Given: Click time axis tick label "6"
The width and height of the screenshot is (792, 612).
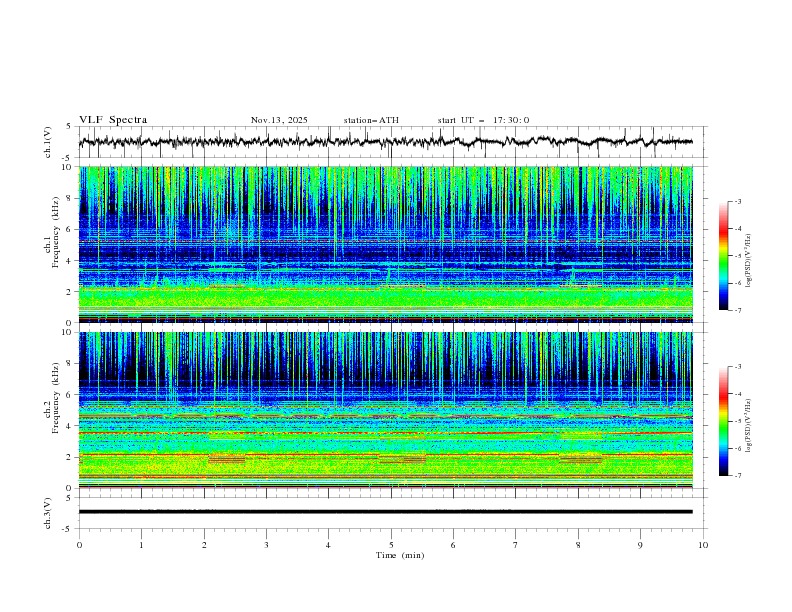Looking at the screenshot, I should tap(454, 545).
